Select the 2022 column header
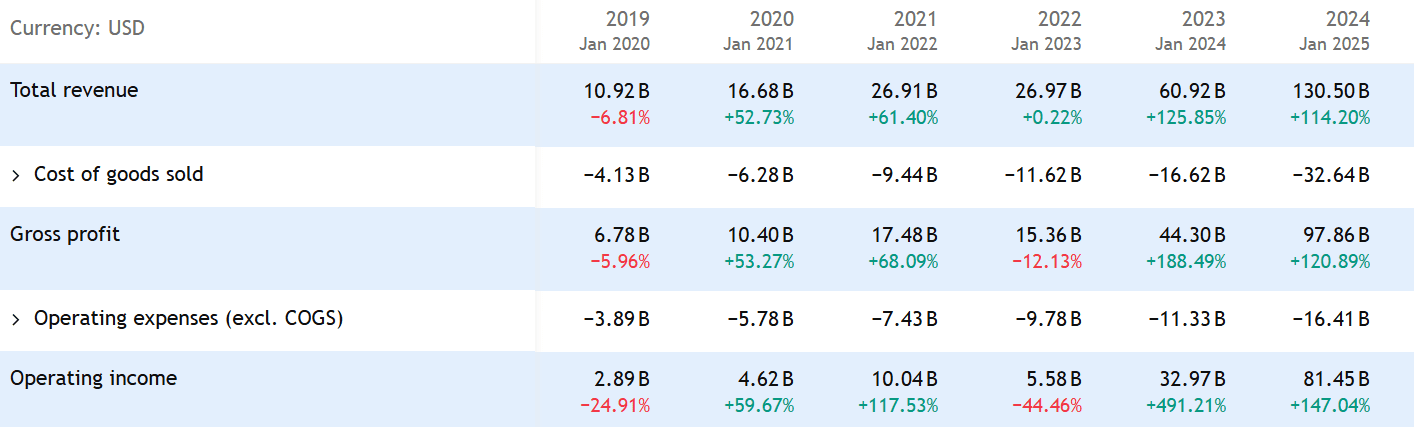Viewport: 1414px width, 427px height. 1059,19
